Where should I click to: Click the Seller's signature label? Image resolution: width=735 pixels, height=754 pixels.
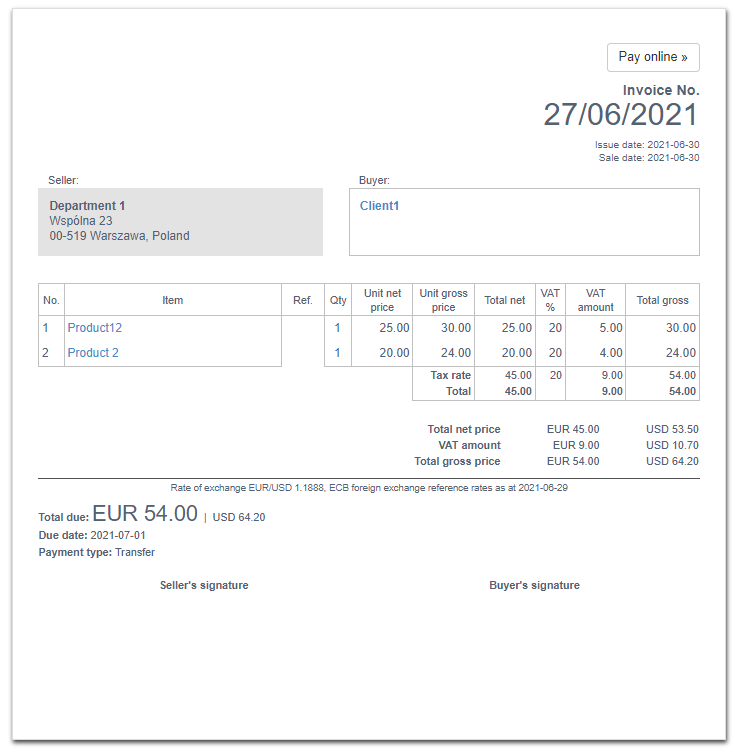pyautogui.click(x=204, y=585)
